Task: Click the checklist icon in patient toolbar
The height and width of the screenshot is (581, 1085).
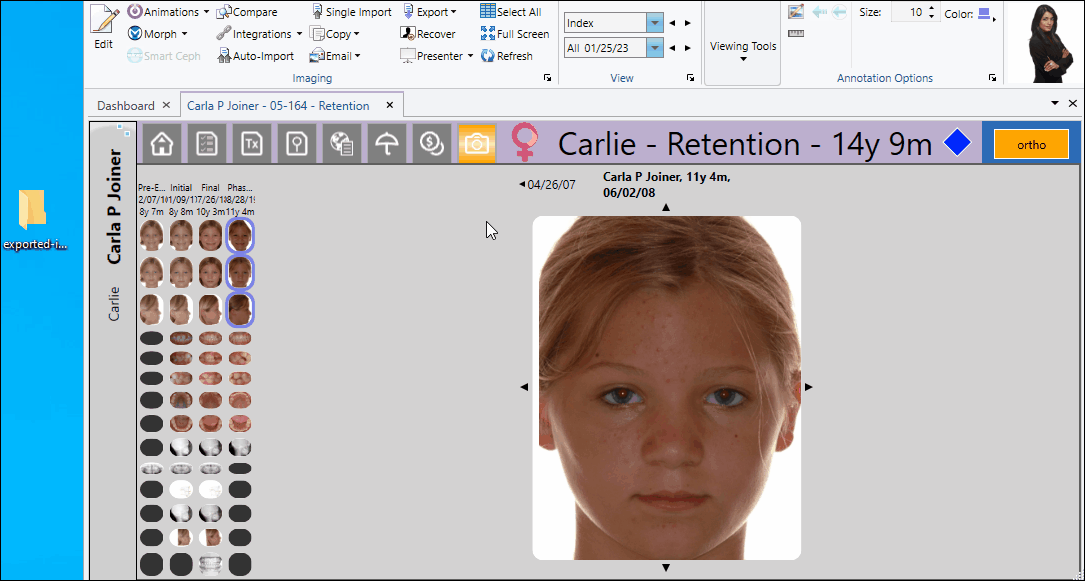Action: [206, 144]
